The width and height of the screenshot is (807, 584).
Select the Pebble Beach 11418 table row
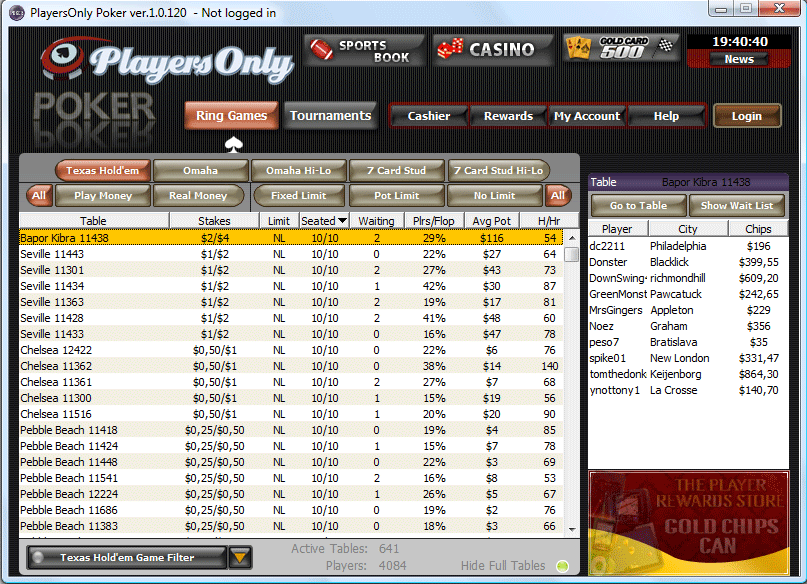(291, 430)
